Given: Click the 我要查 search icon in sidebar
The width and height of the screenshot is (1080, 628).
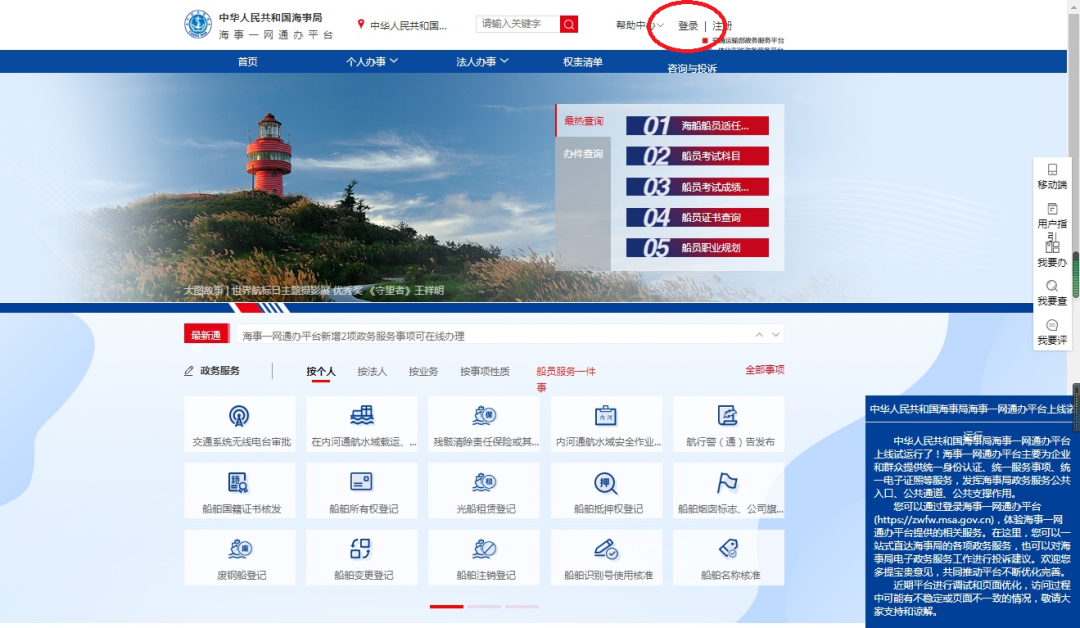Looking at the screenshot, I should tap(1052, 286).
